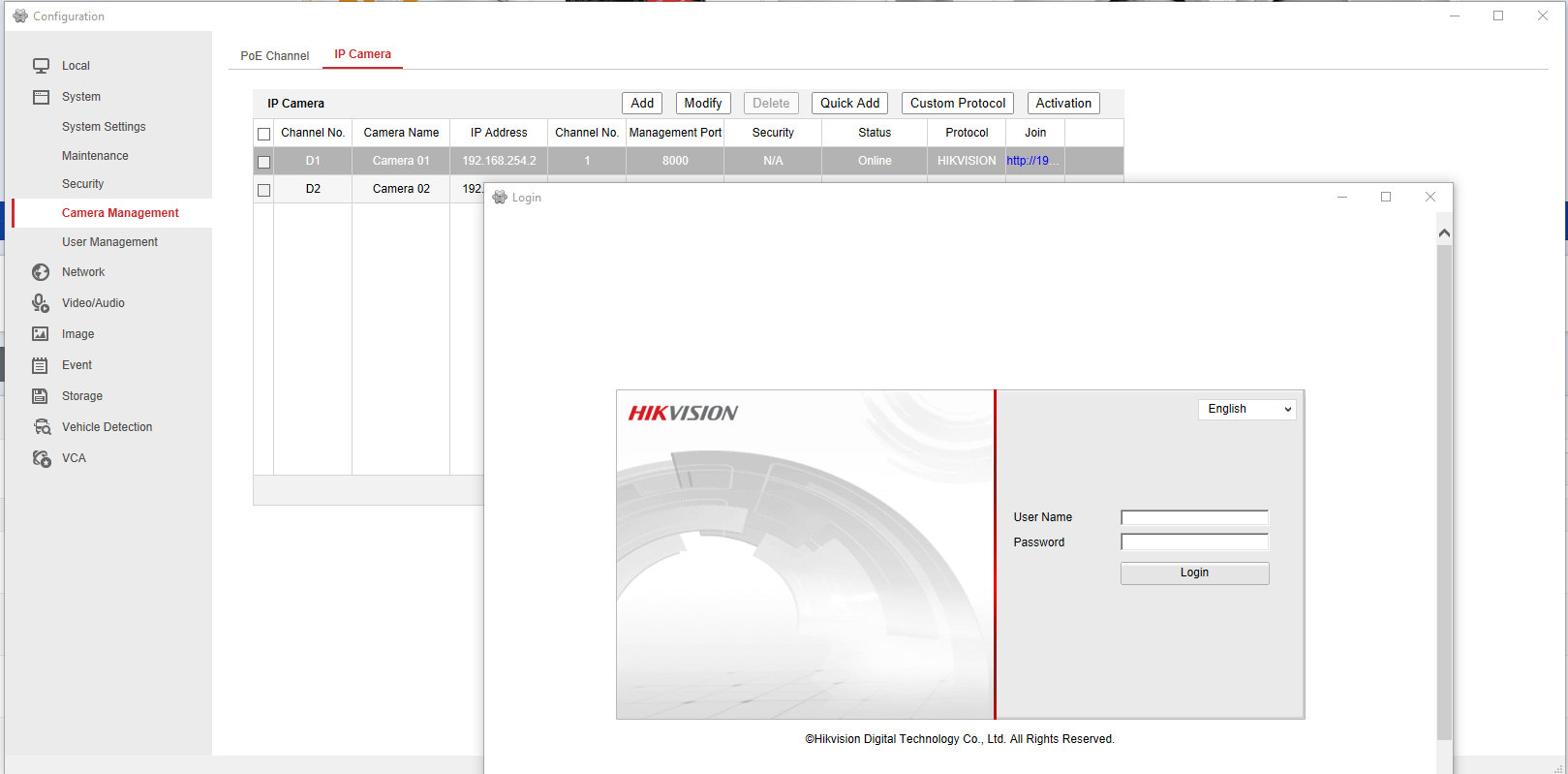Click the Login button

click(1194, 573)
